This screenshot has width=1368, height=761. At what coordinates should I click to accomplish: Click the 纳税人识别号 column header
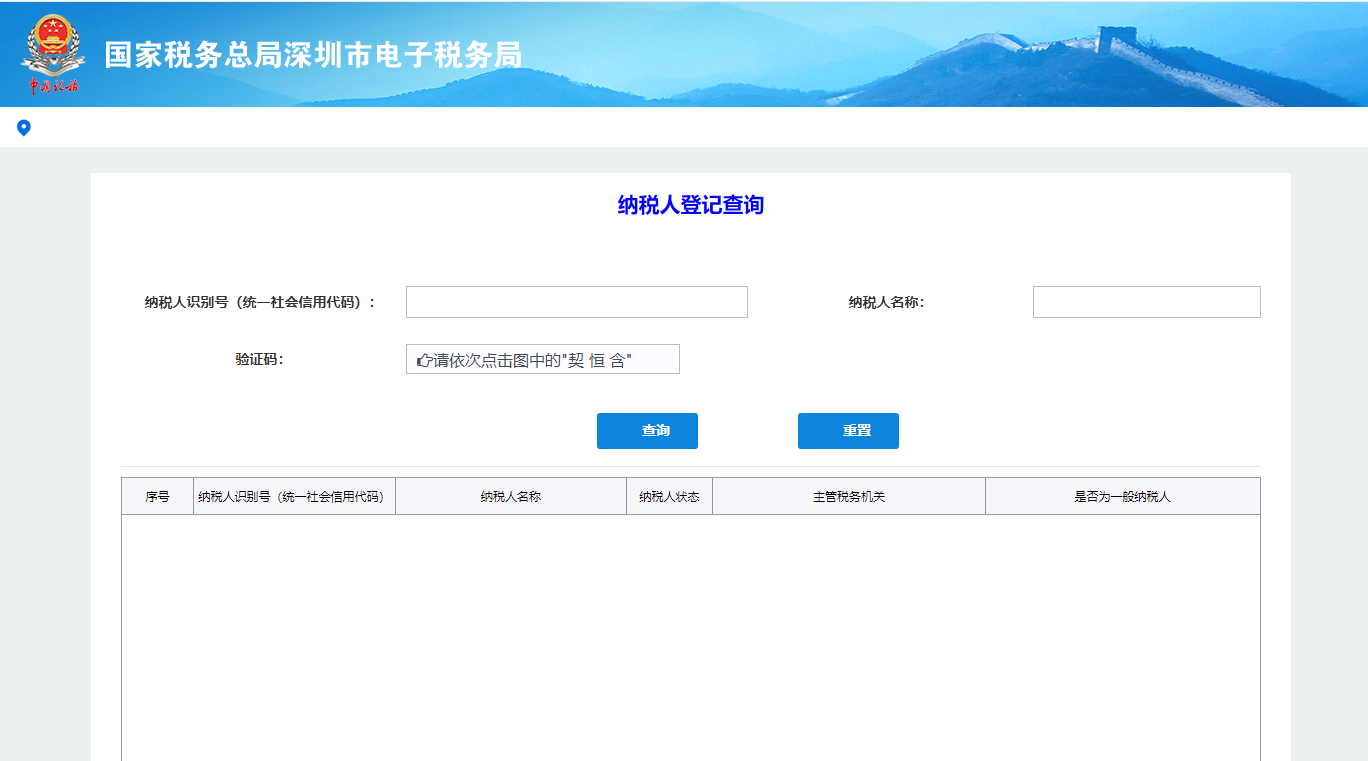click(x=294, y=495)
